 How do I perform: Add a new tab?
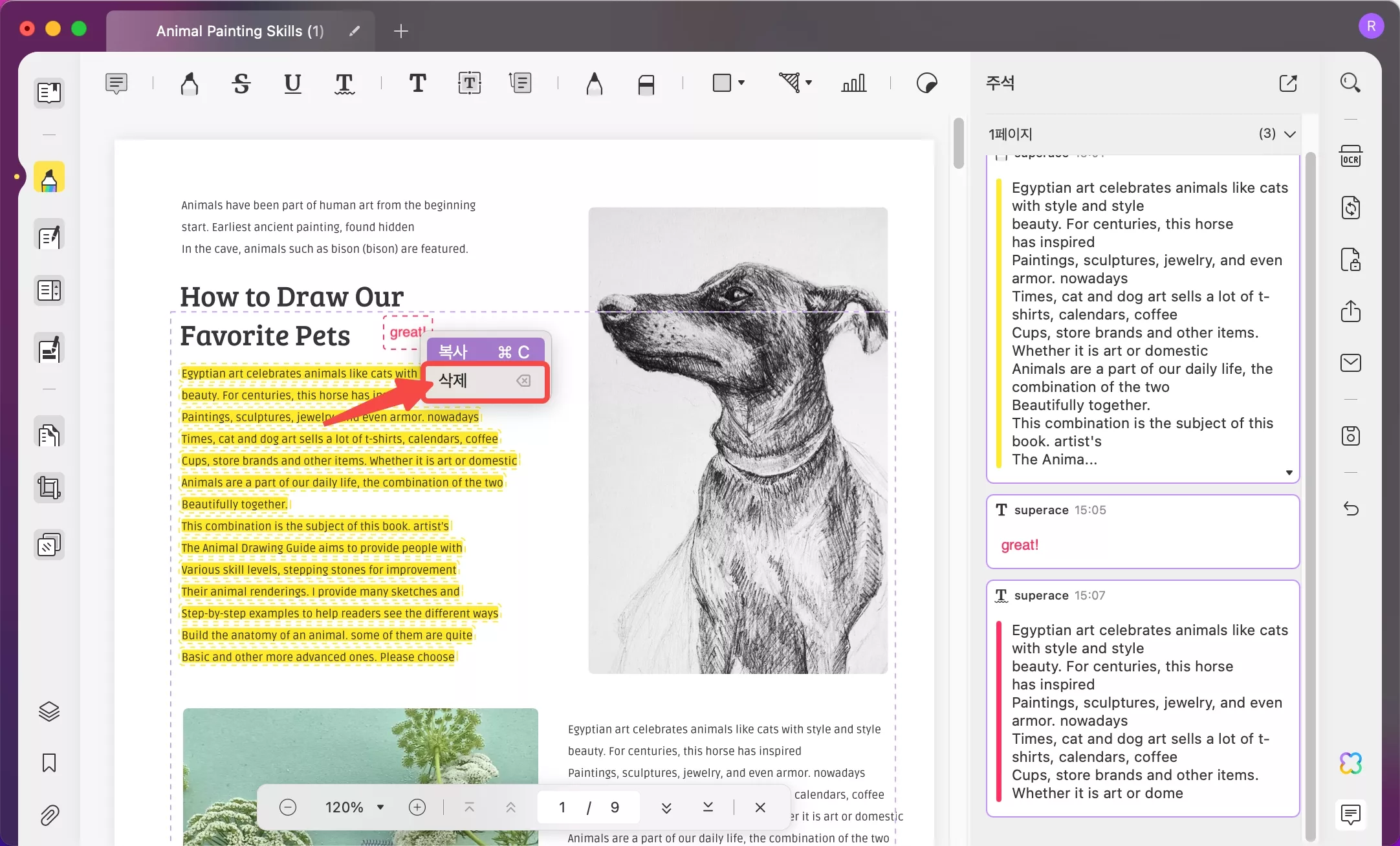[x=400, y=31]
